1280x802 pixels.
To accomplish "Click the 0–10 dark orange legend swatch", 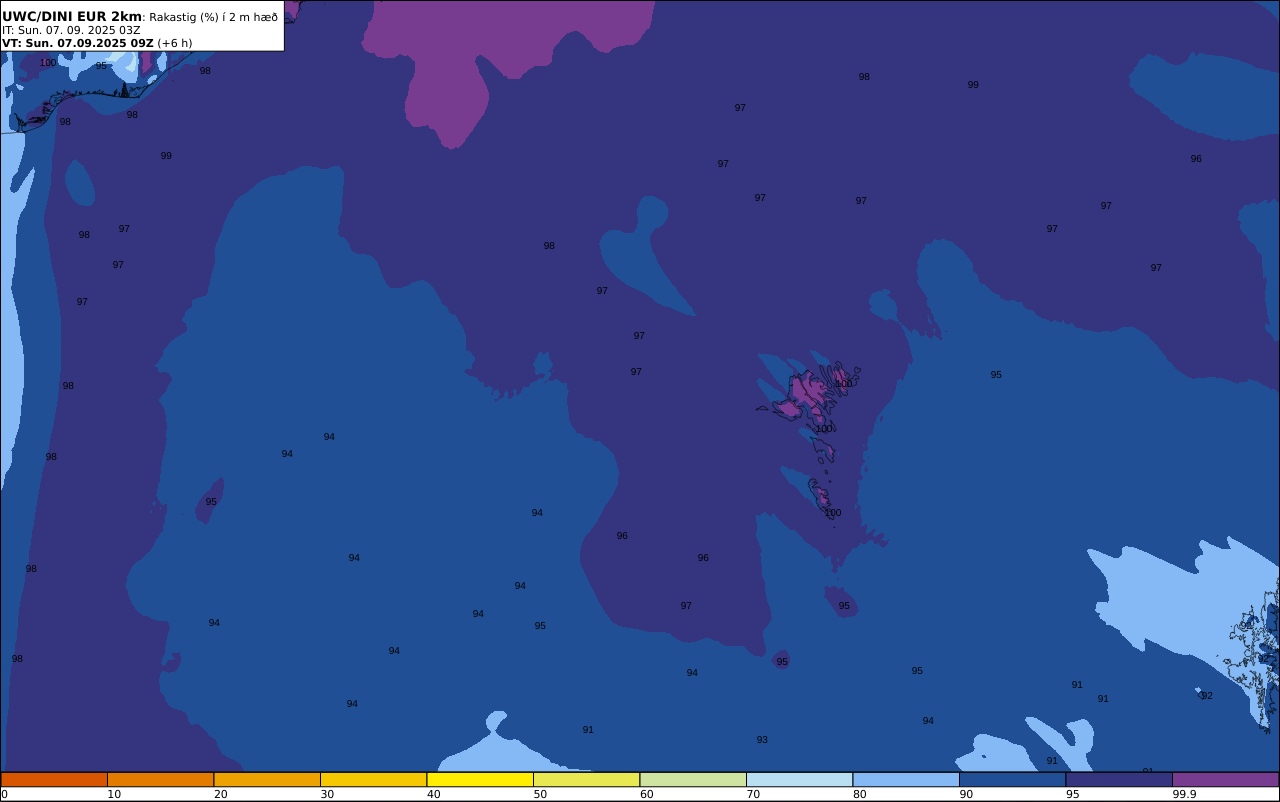I will pyautogui.click(x=54, y=779).
